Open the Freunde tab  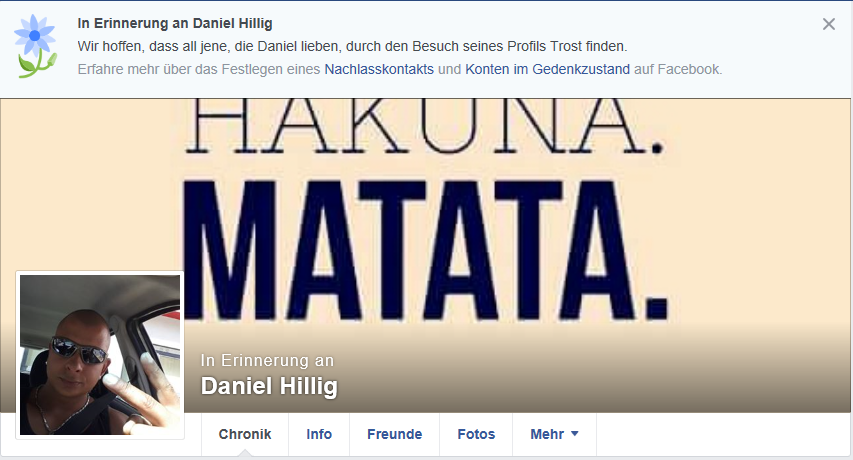pyautogui.click(x=394, y=434)
